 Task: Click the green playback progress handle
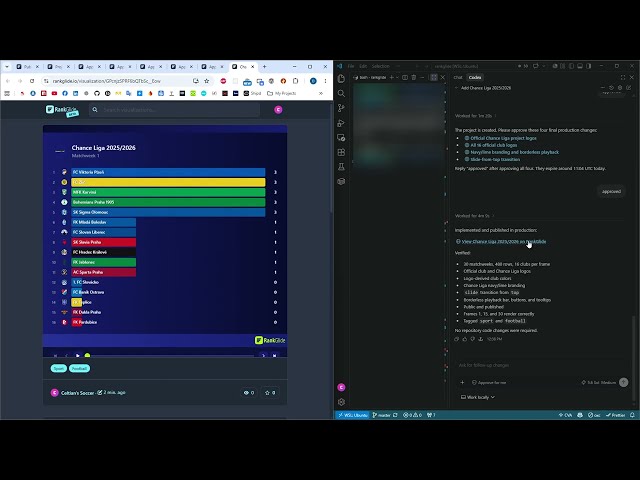[87, 356]
